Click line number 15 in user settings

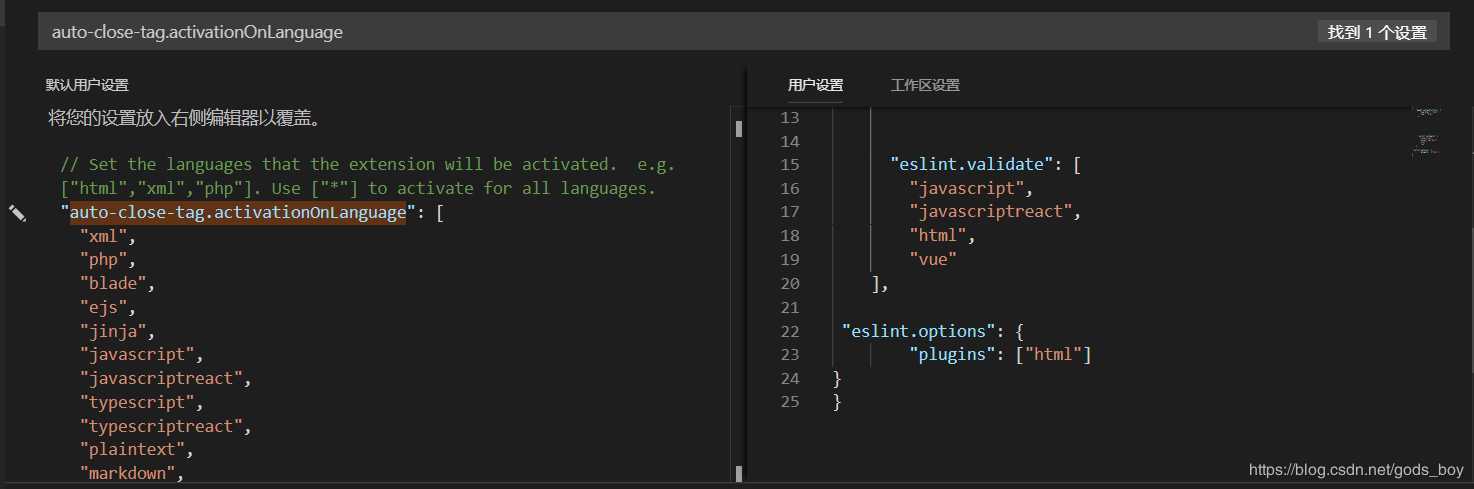tap(790, 164)
